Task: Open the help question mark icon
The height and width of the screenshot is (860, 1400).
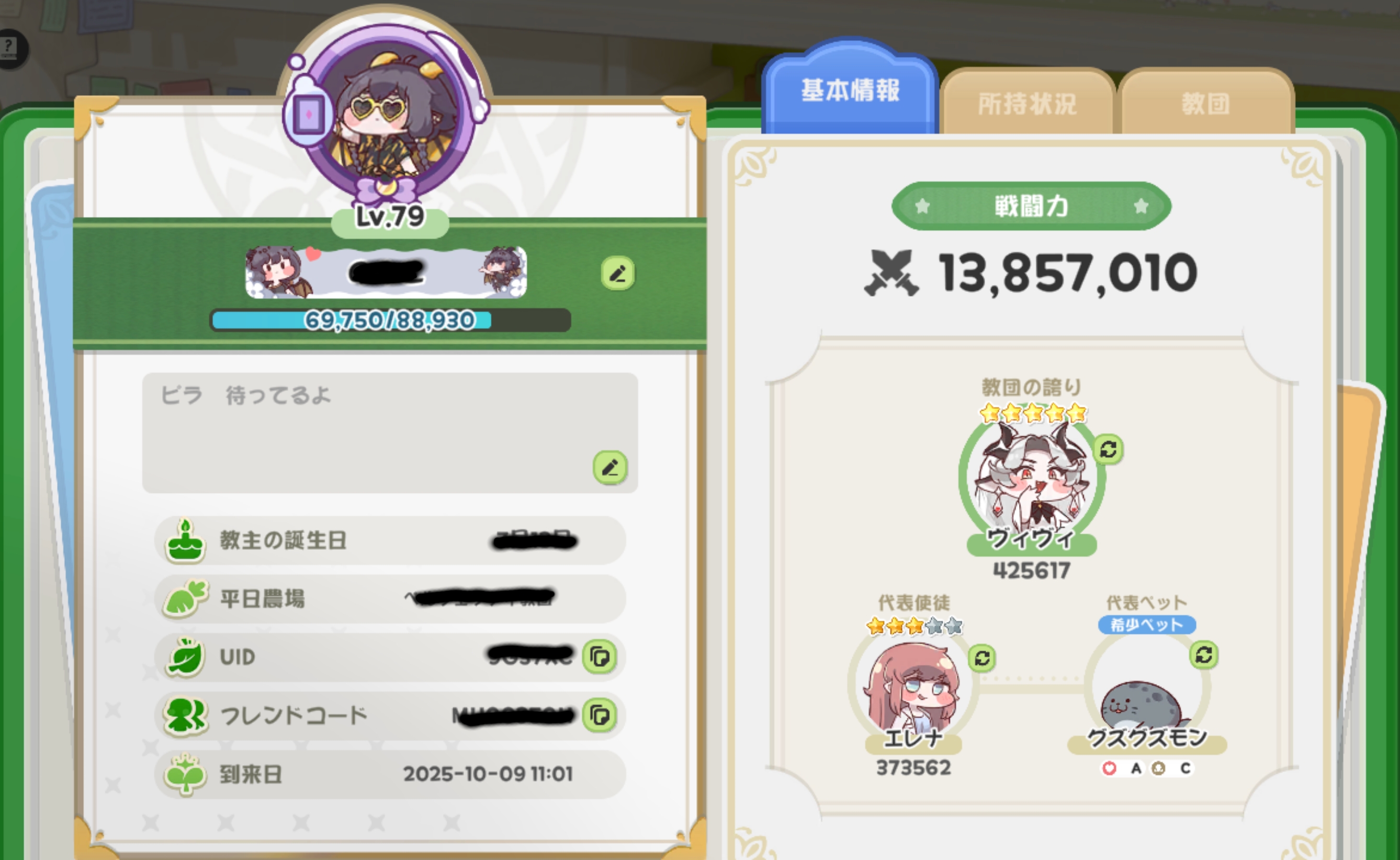Action: pyautogui.click(x=9, y=48)
